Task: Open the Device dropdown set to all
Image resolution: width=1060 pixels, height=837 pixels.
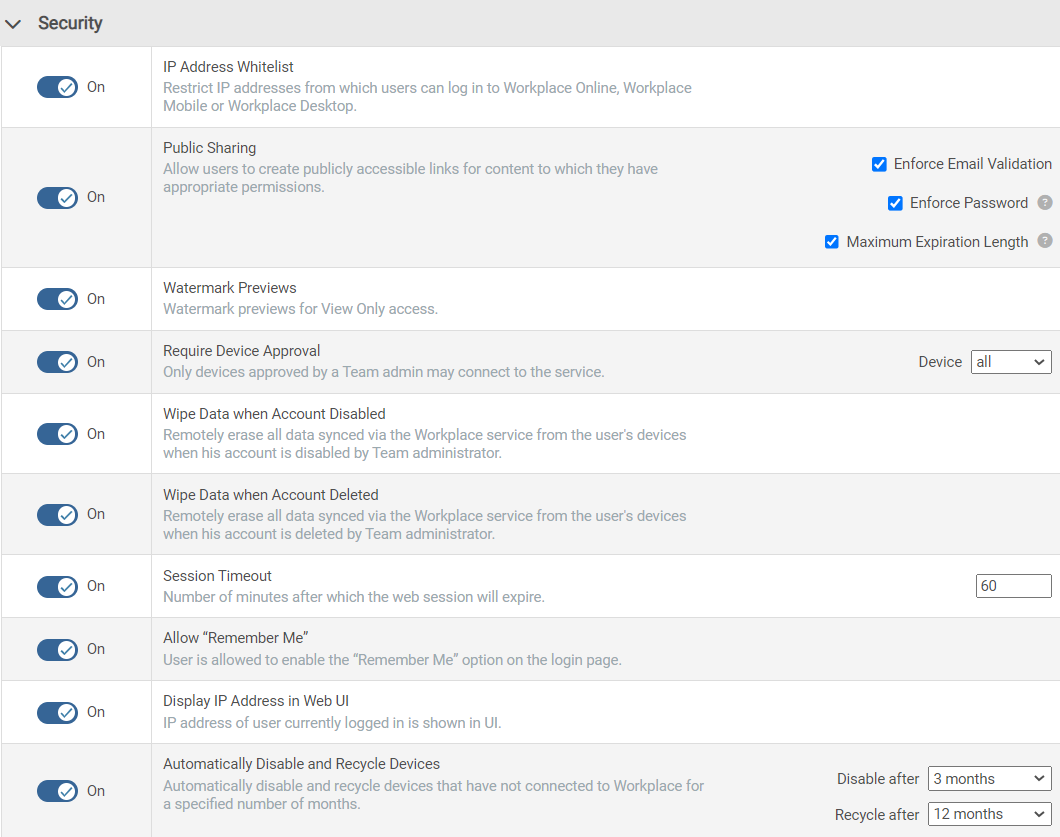Action: point(1011,362)
